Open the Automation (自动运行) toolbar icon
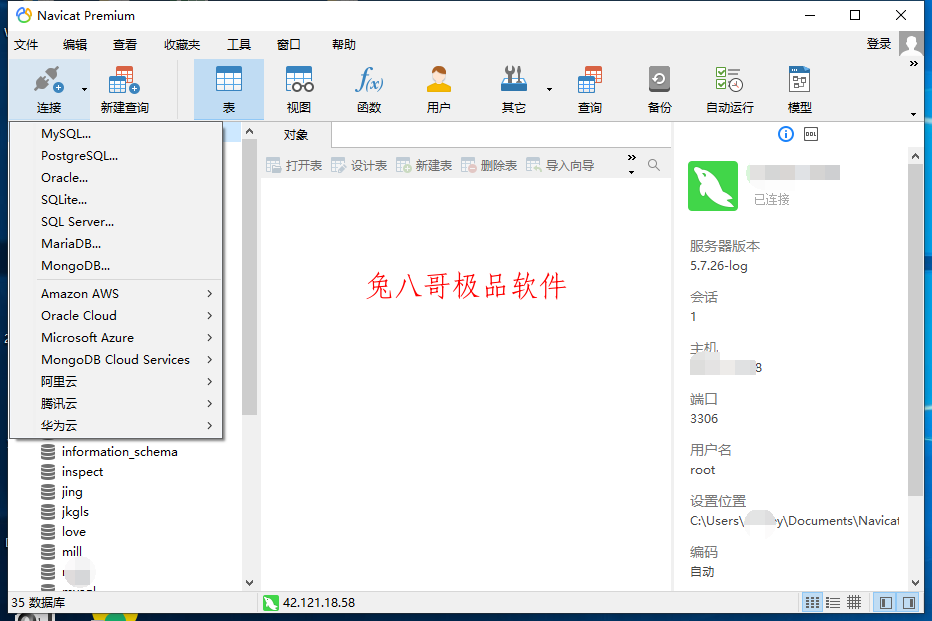 tap(729, 89)
